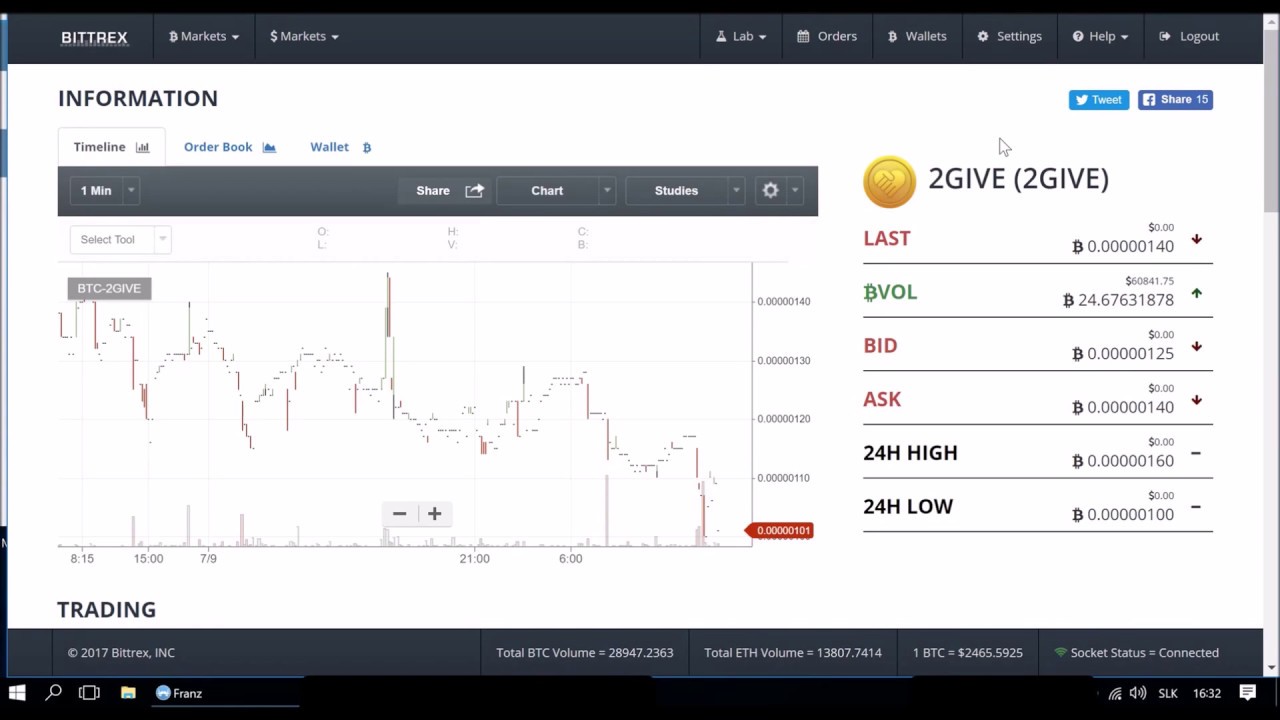This screenshot has width=1280, height=720.
Task: Click the dash indicator beside 24H HIGH
Action: (1196, 453)
